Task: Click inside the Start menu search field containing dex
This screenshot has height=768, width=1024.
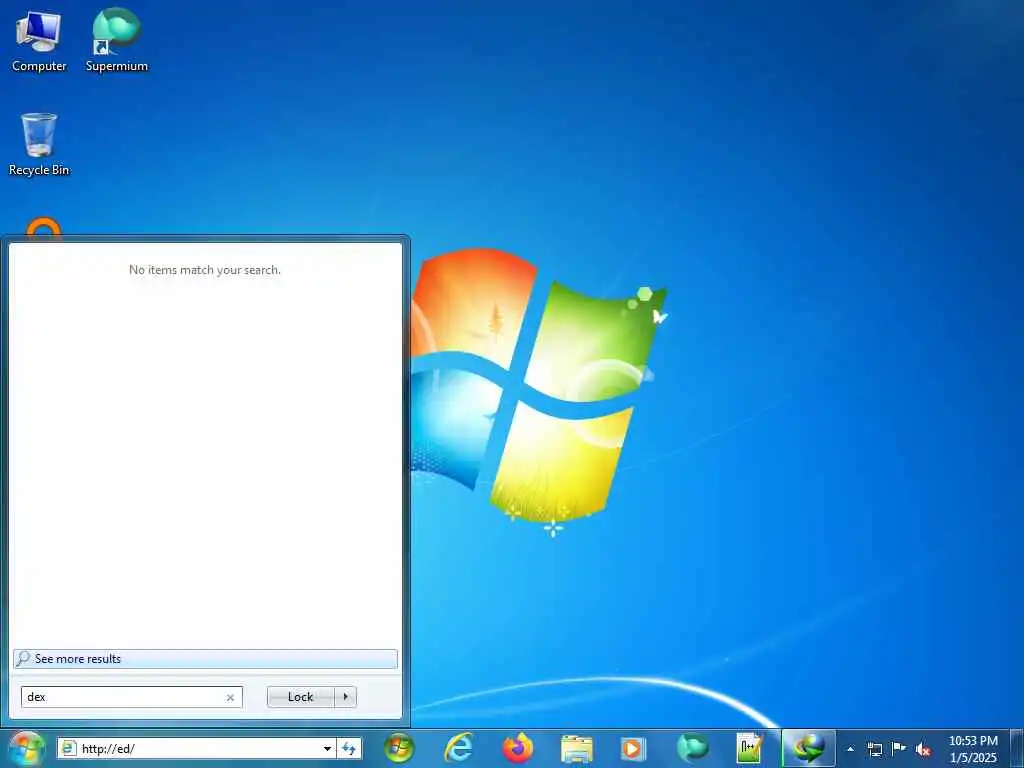Action: [x=131, y=697]
